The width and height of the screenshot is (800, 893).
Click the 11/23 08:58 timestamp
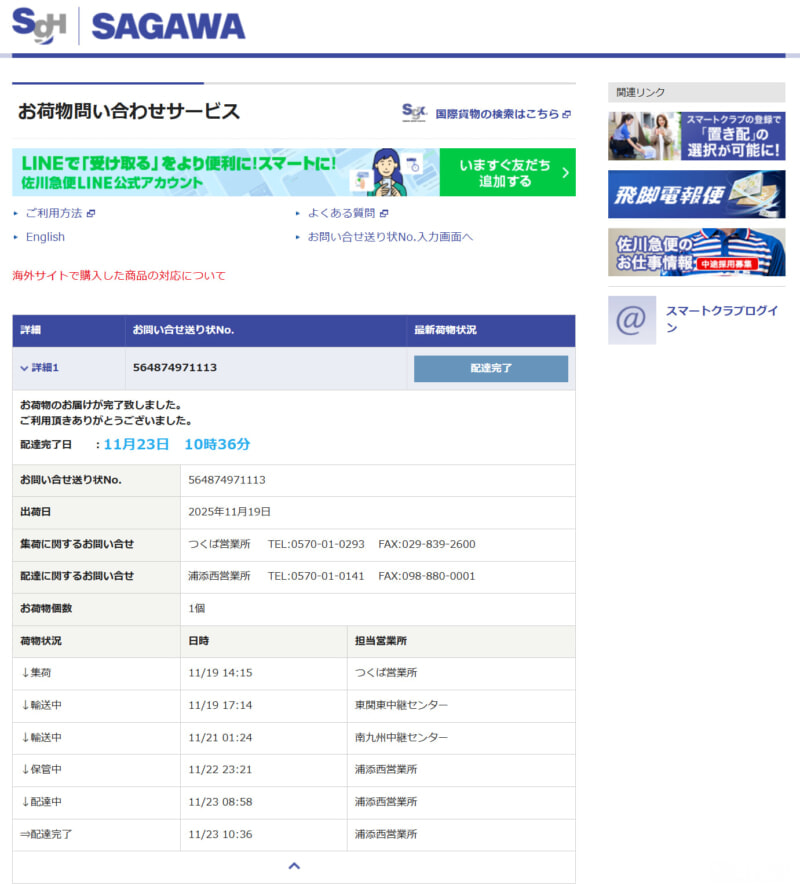(220, 802)
